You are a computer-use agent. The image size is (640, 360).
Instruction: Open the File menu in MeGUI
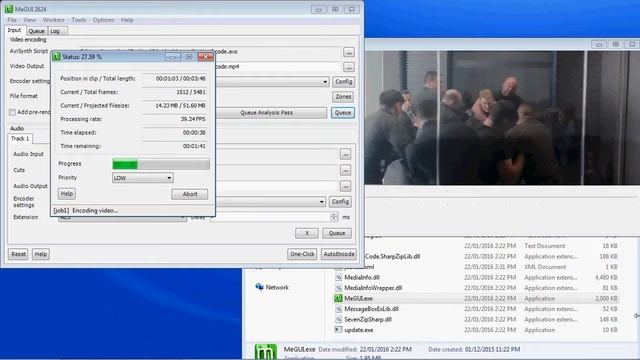pyautogui.click(x=12, y=20)
